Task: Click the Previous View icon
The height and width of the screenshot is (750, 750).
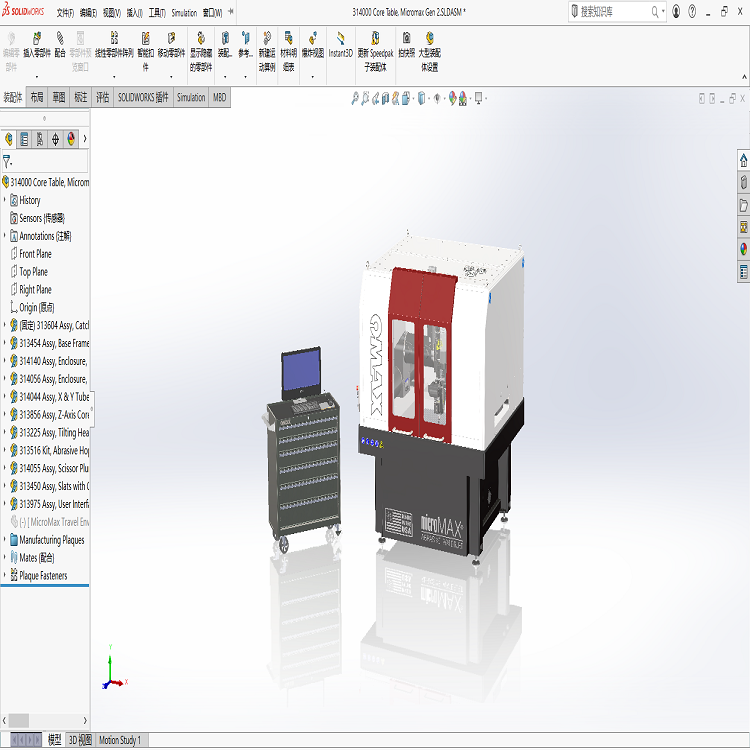Action: click(x=375, y=99)
